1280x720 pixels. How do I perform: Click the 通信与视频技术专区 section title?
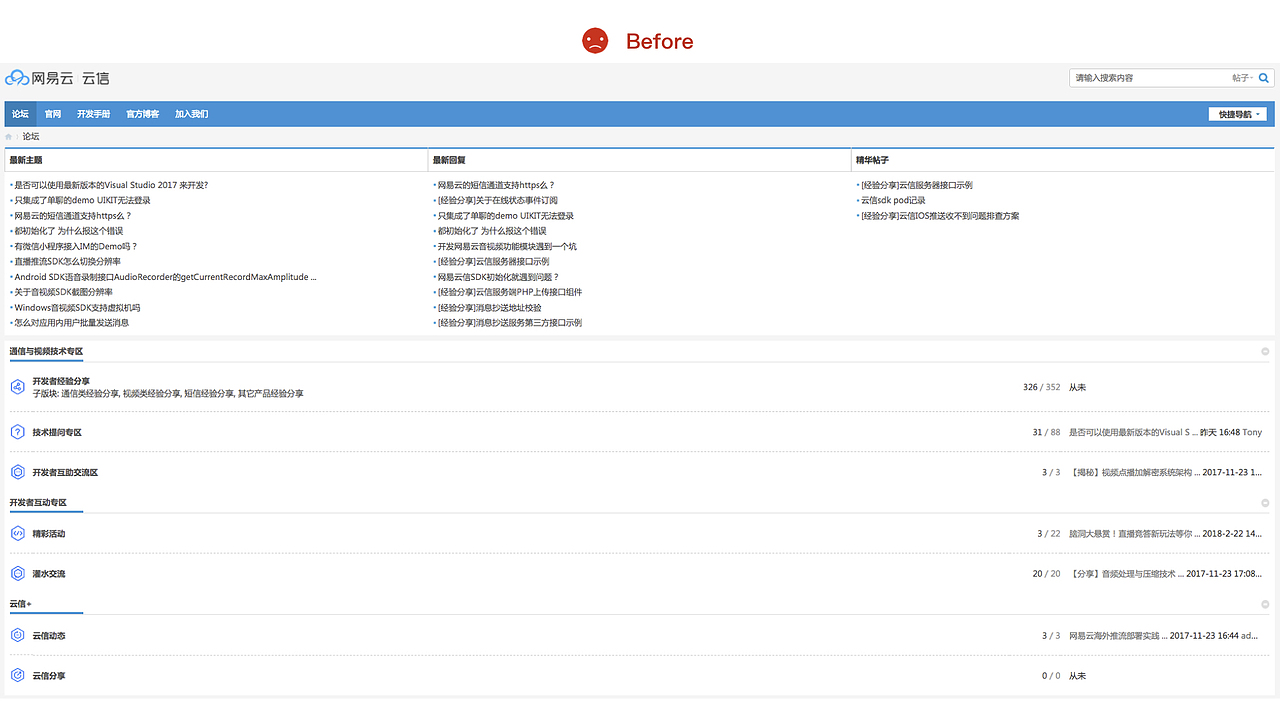[46, 352]
